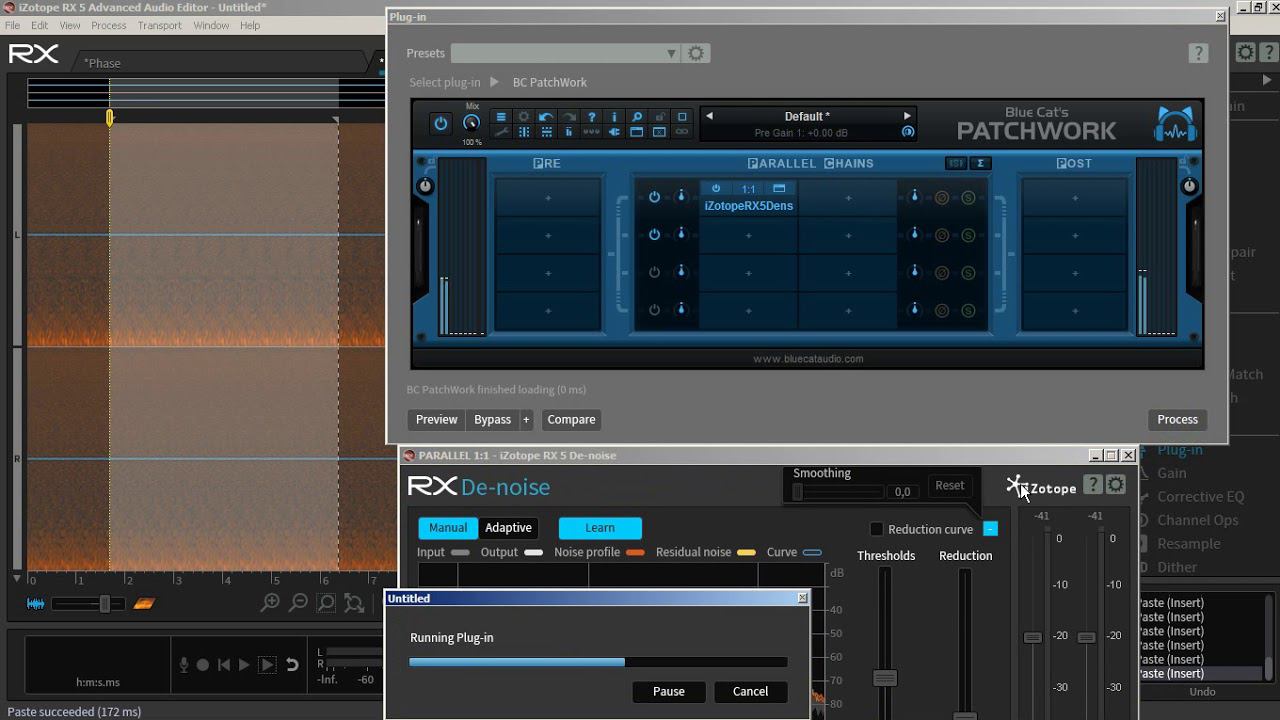Click the Process button
Screen dimensions: 1280x720
point(1177,419)
